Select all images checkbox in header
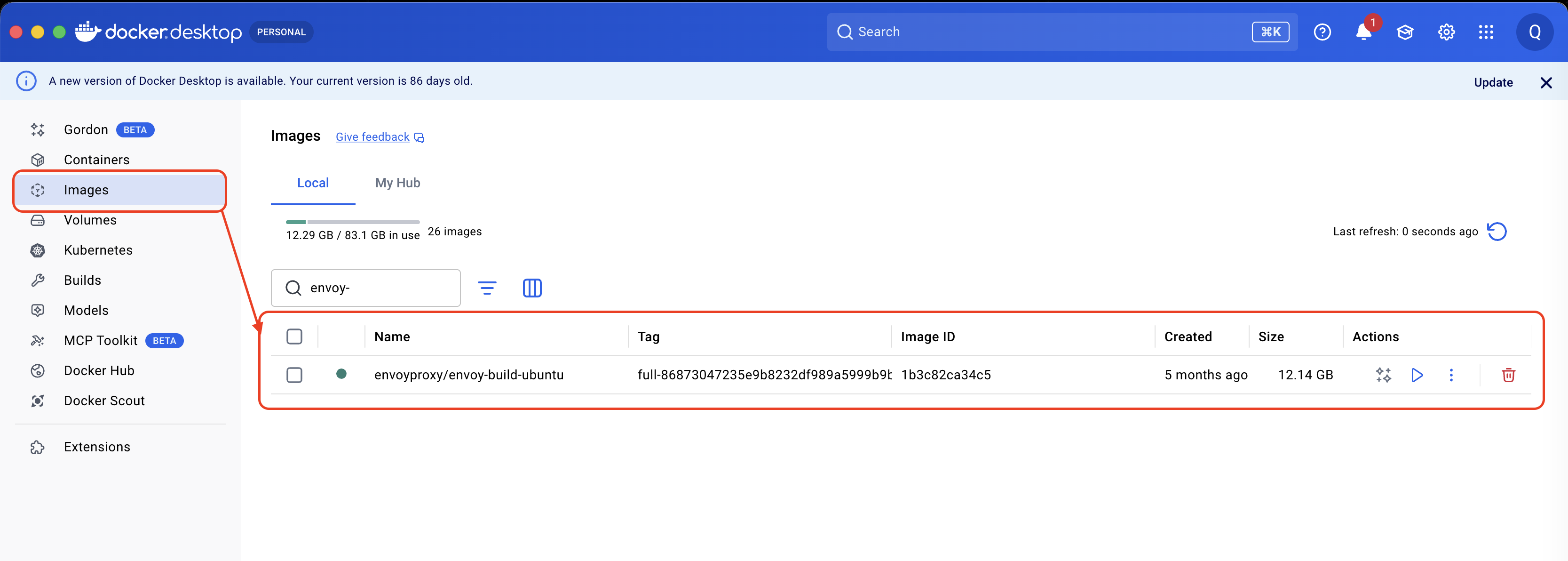The image size is (1568, 561). 294,337
